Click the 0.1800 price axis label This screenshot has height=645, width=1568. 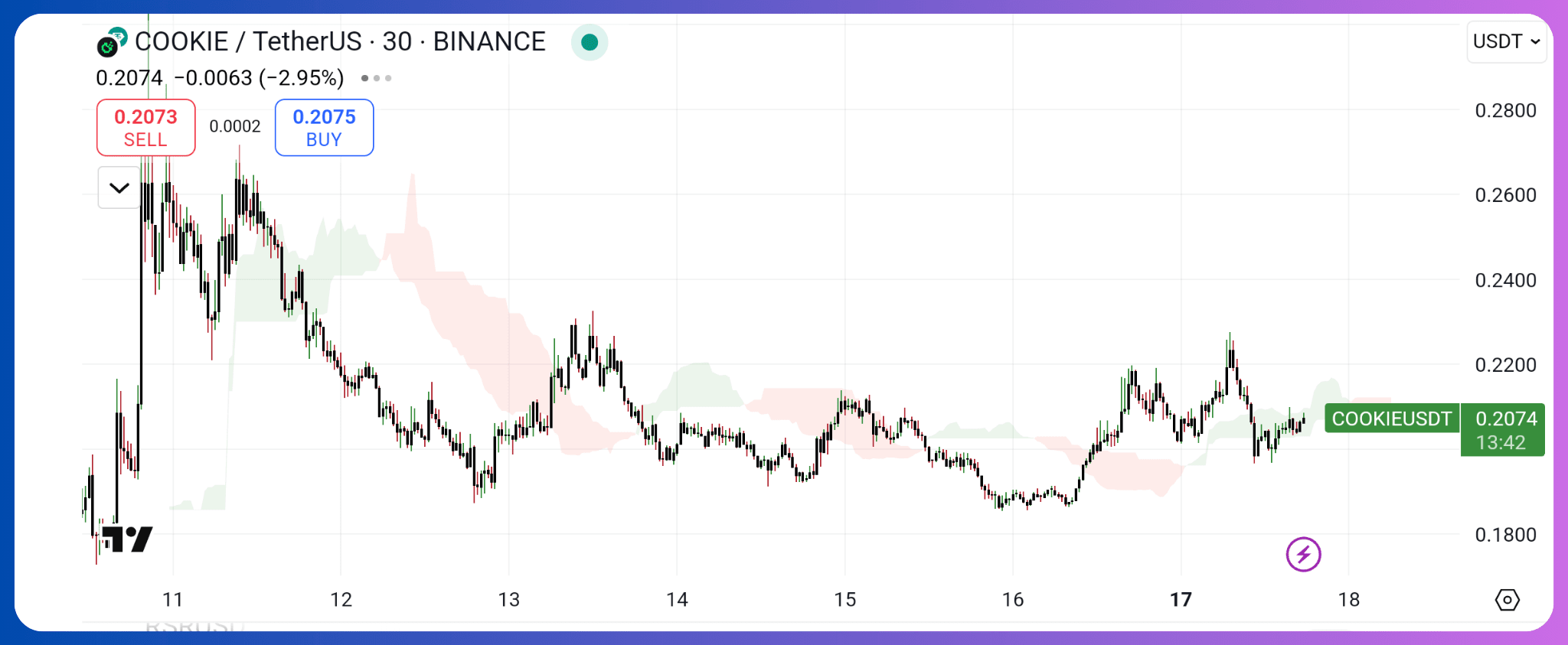coord(1505,535)
